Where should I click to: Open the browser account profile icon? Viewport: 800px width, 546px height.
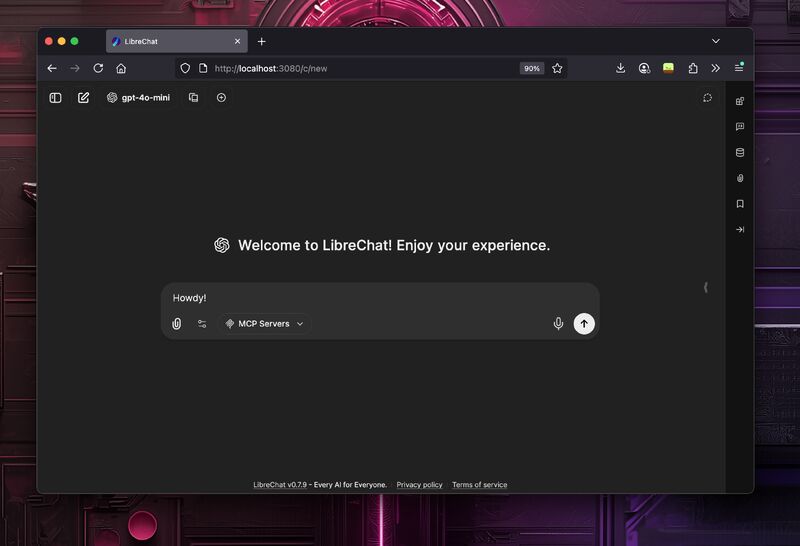coord(644,68)
